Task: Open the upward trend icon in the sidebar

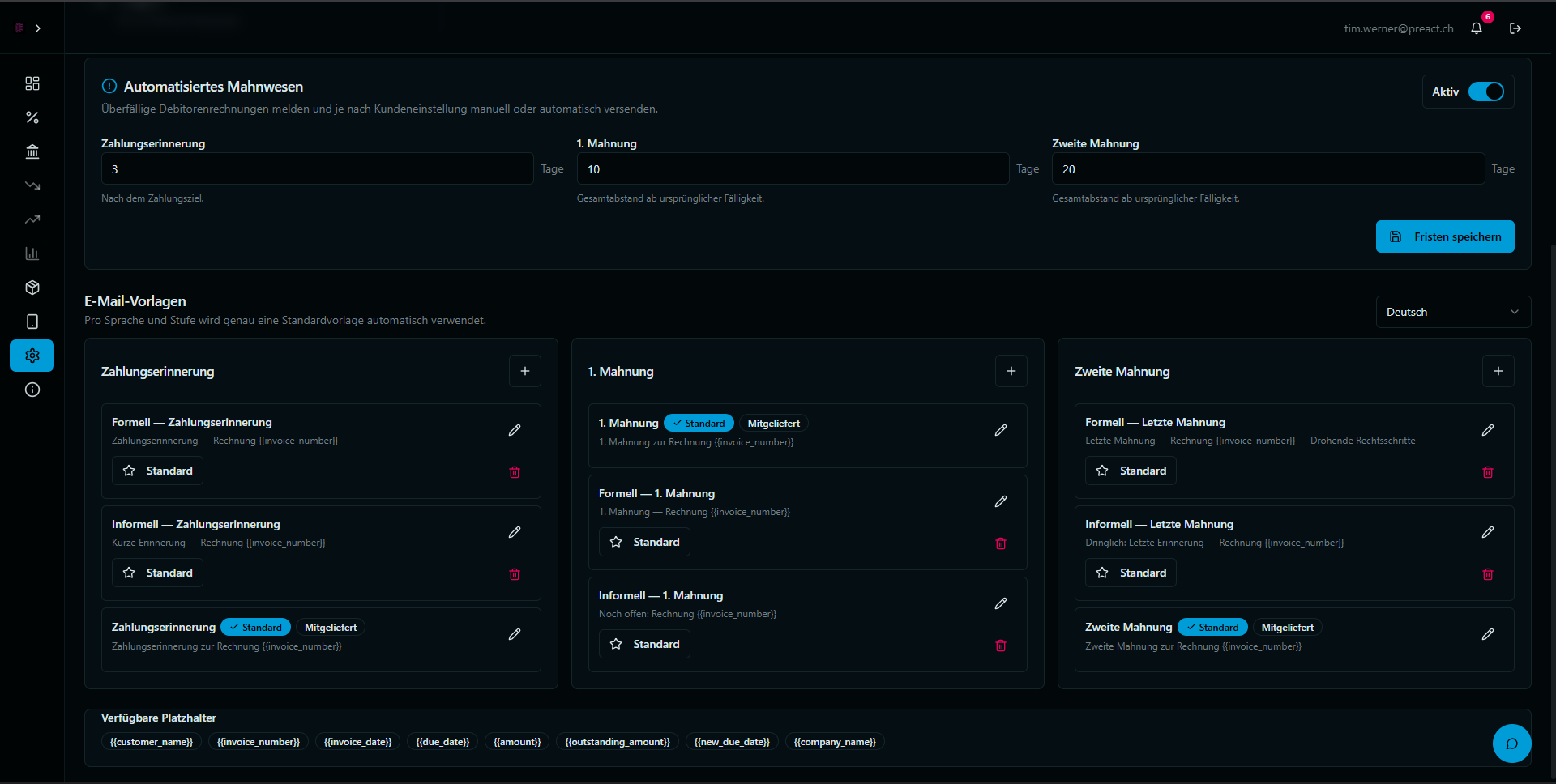Action: coord(32,219)
